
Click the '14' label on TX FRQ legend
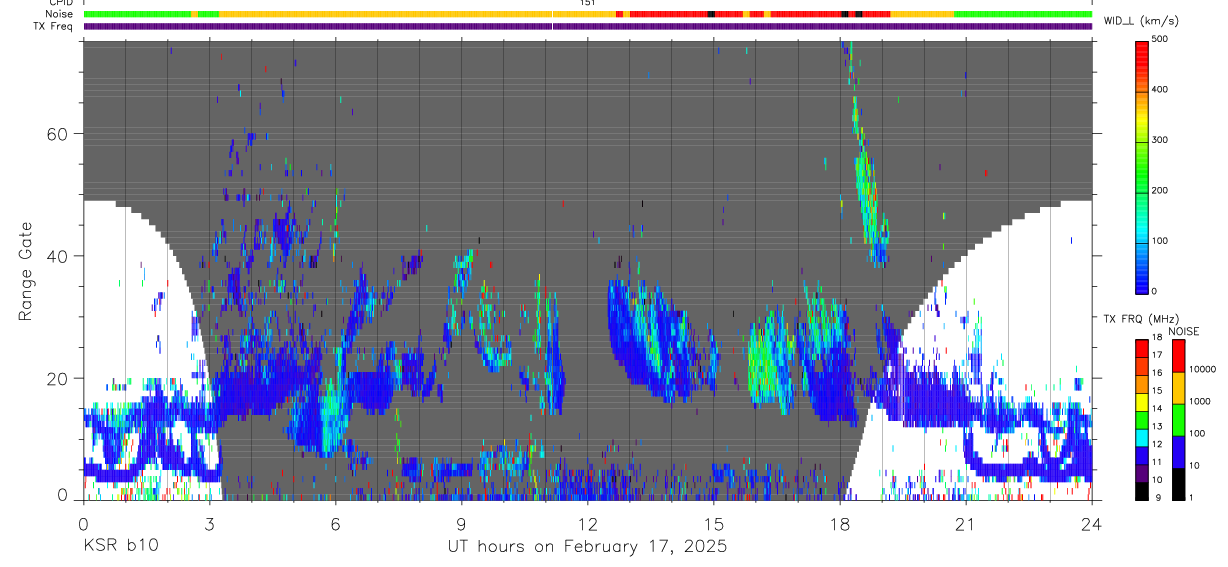click(1158, 408)
